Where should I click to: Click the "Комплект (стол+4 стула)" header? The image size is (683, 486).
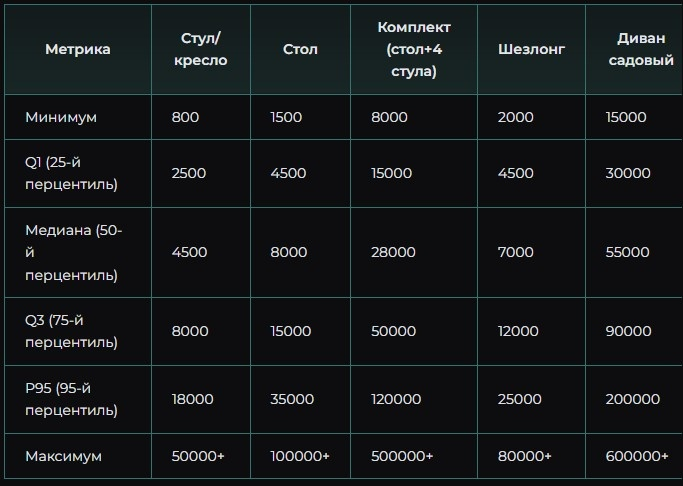click(414, 49)
